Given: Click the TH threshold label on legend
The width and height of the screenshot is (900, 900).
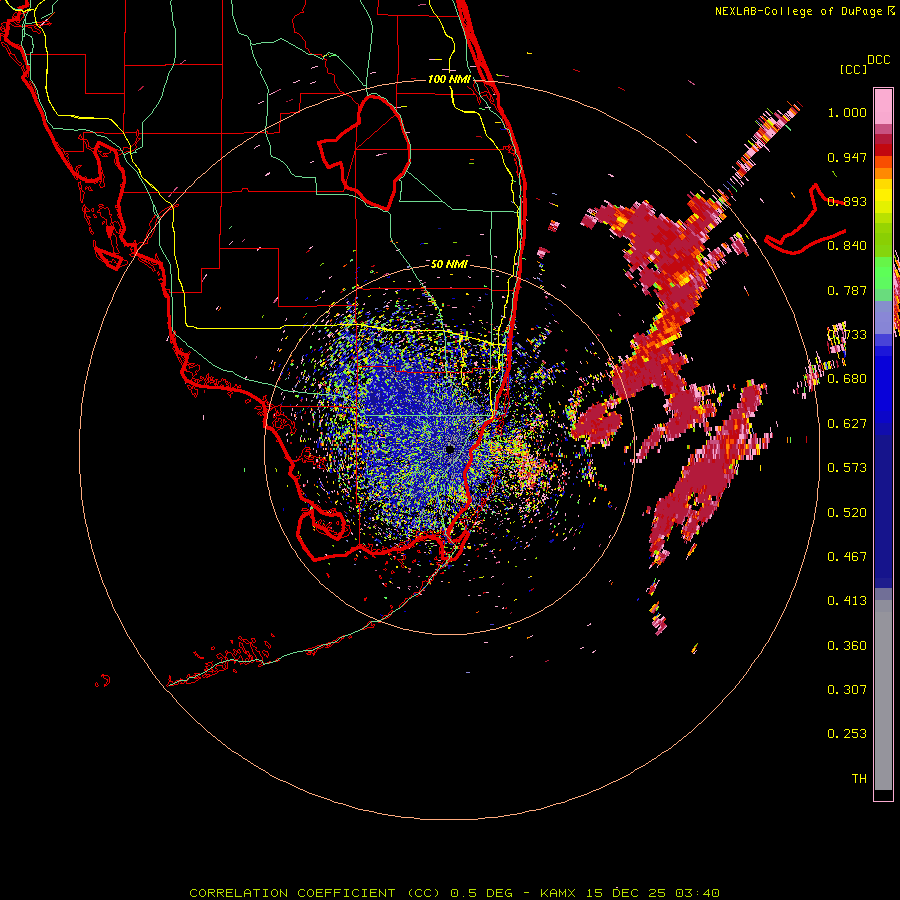Looking at the screenshot, I should tap(859, 779).
